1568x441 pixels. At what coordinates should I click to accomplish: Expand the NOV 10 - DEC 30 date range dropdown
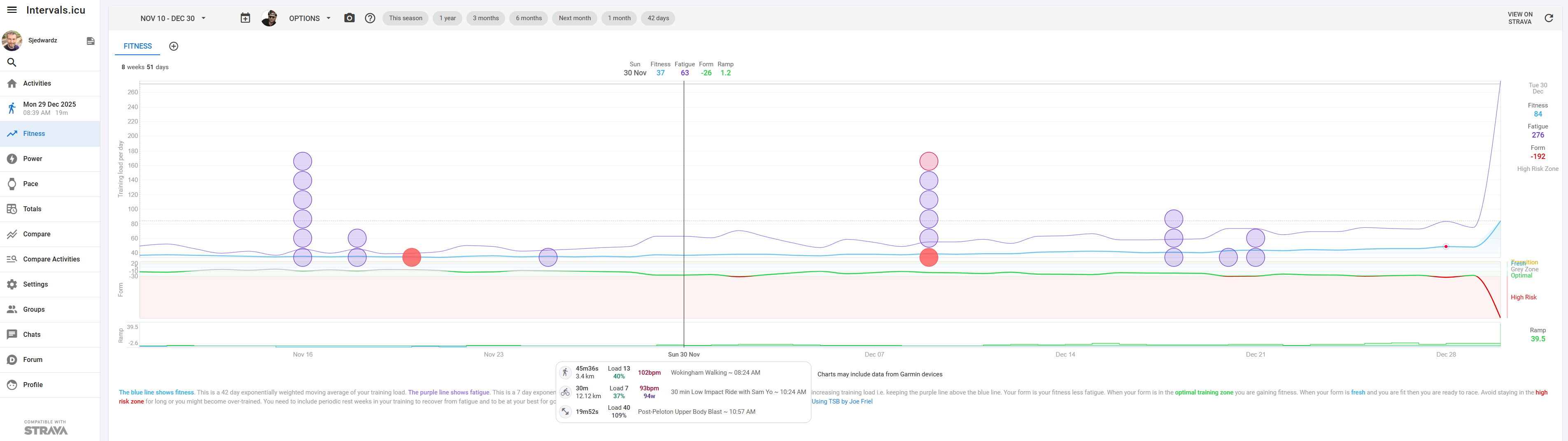point(173,18)
